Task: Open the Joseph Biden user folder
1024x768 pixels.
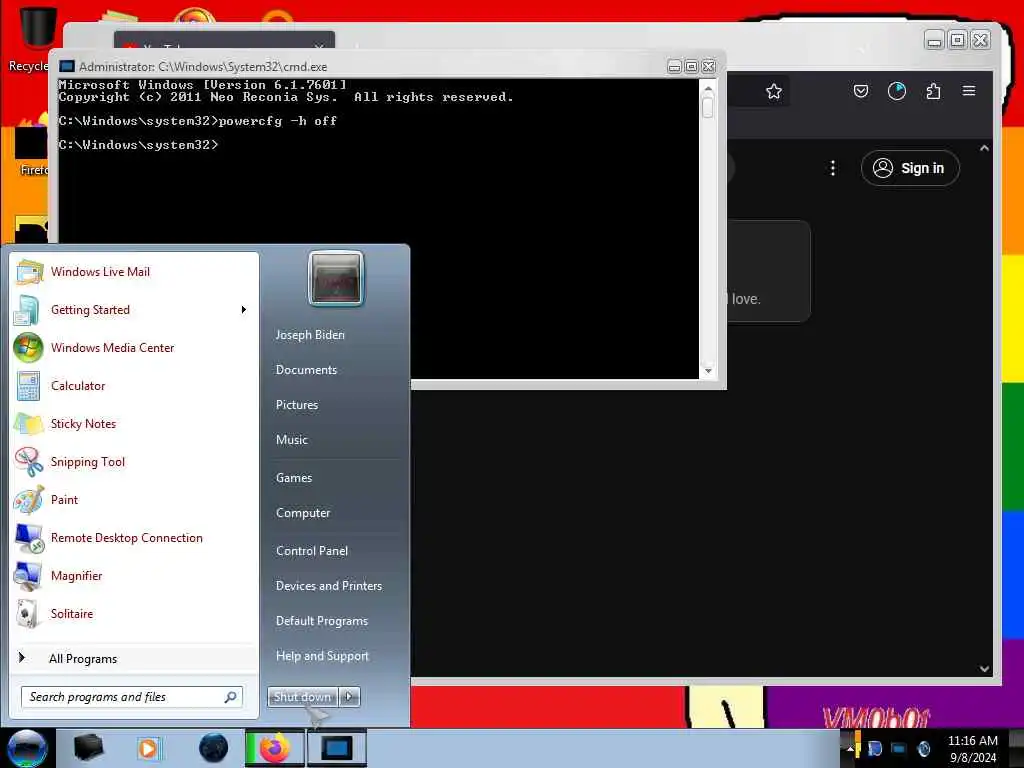Action: coord(310,334)
